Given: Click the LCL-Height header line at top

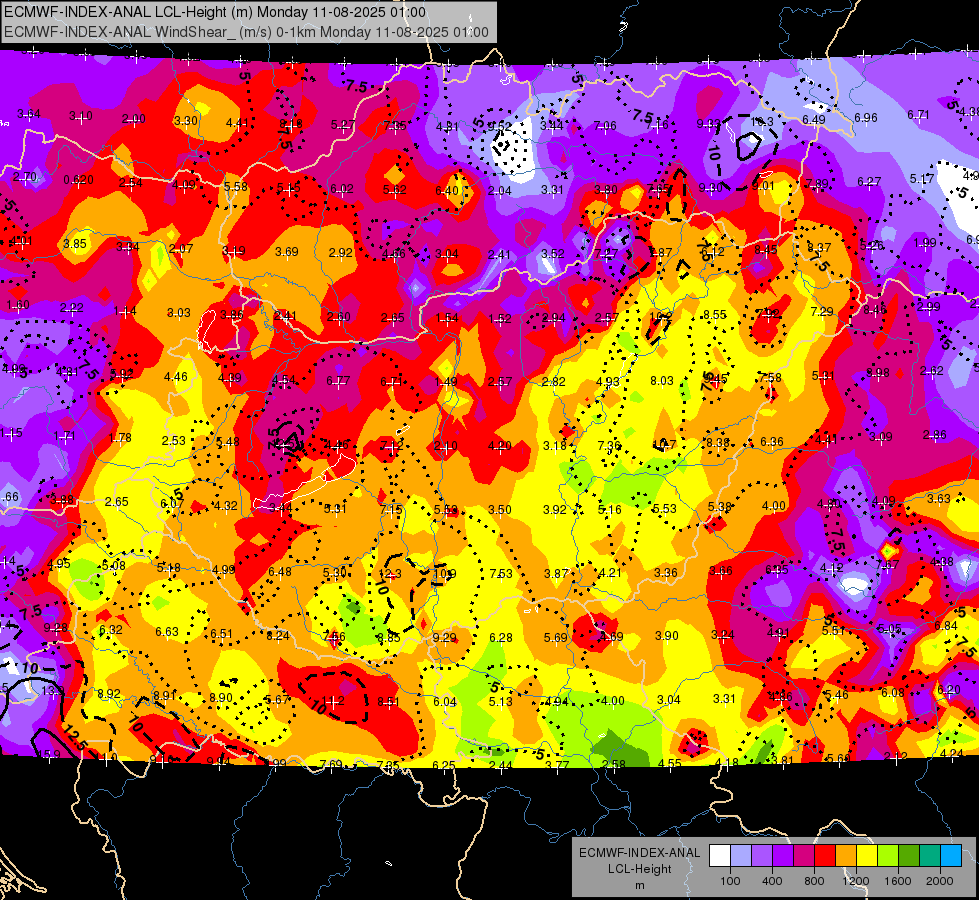Looking at the screenshot, I should (x=215, y=12).
